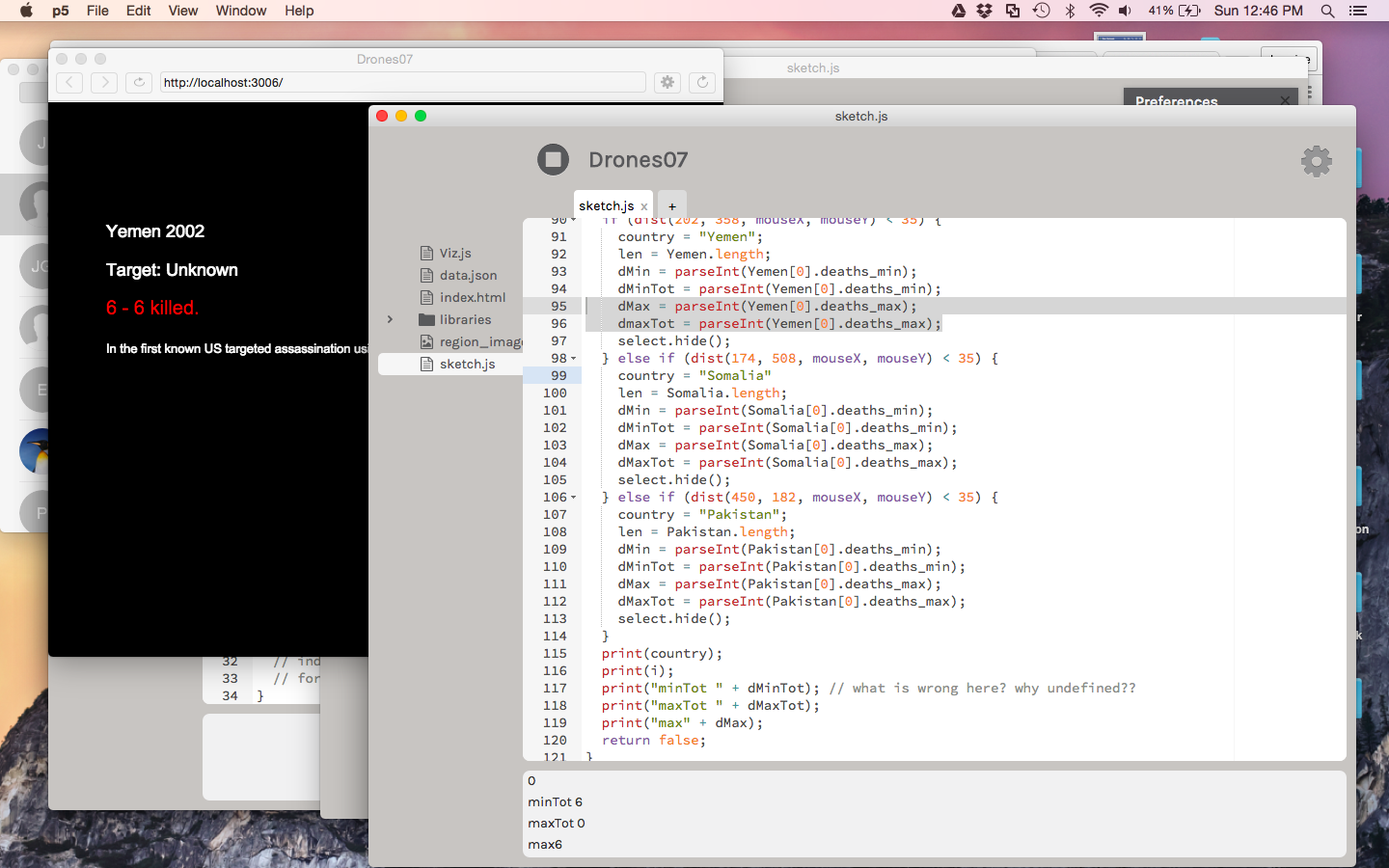Expand the libraries folder
The image size is (1389, 868).
[x=390, y=319]
